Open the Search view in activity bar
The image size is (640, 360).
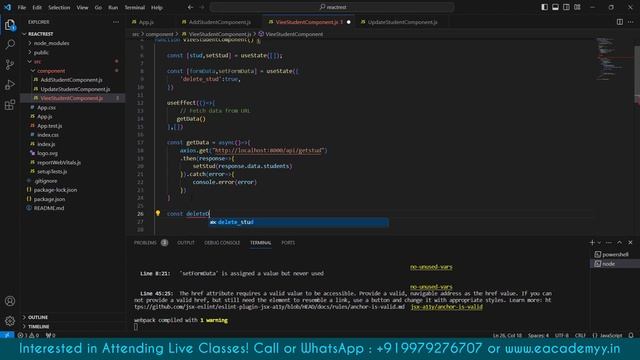[10, 44]
